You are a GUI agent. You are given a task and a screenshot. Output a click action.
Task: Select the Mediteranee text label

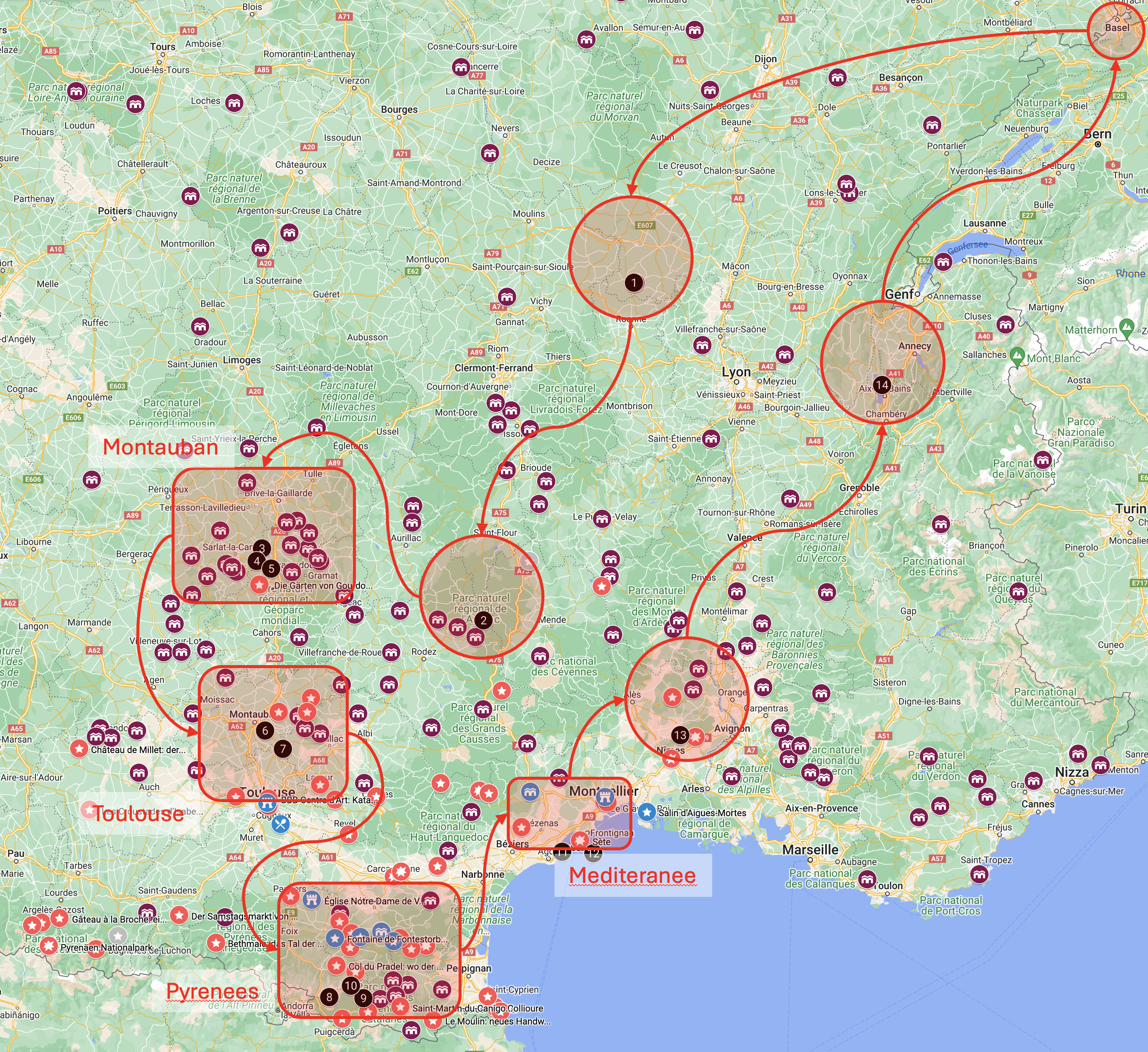point(632,875)
